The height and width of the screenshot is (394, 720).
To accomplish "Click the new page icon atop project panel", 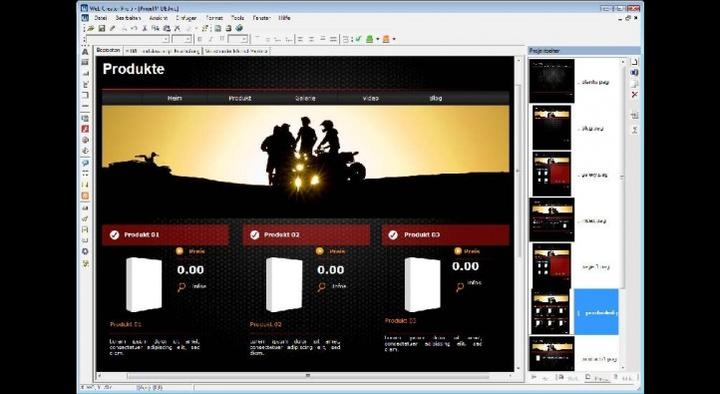I will (635, 62).
